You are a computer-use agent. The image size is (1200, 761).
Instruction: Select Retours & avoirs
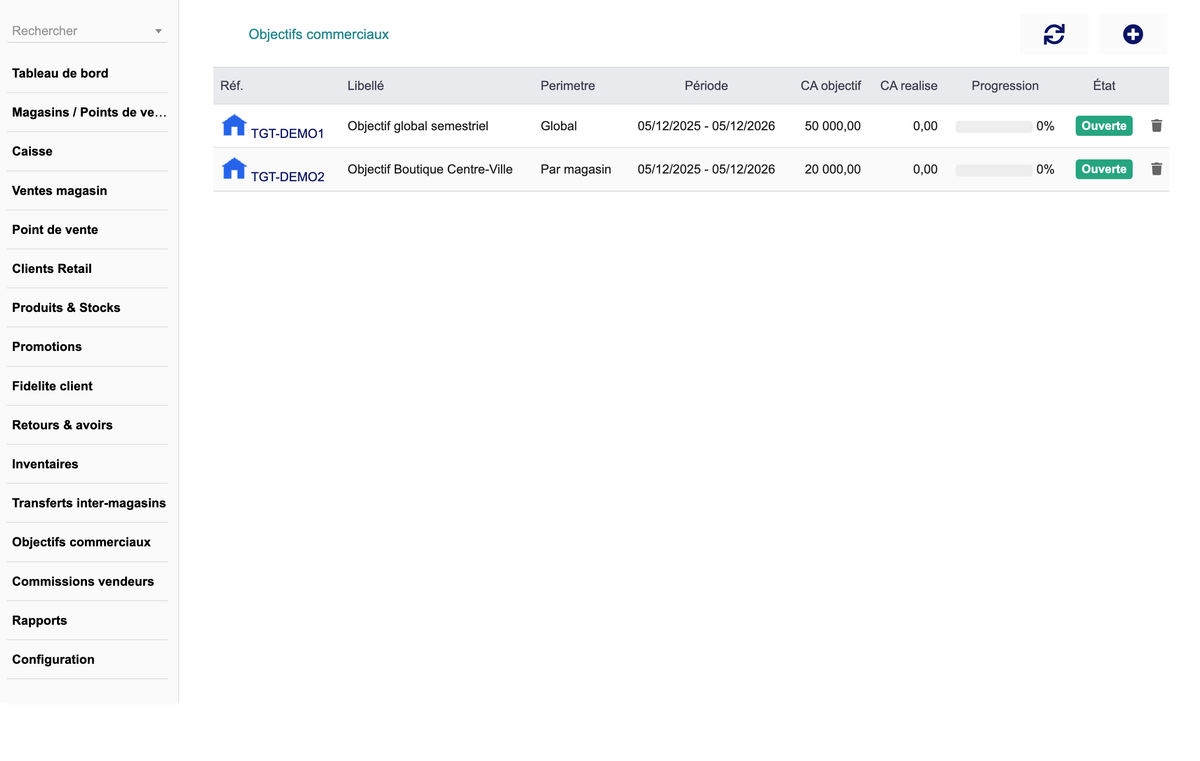pos(62,424)
